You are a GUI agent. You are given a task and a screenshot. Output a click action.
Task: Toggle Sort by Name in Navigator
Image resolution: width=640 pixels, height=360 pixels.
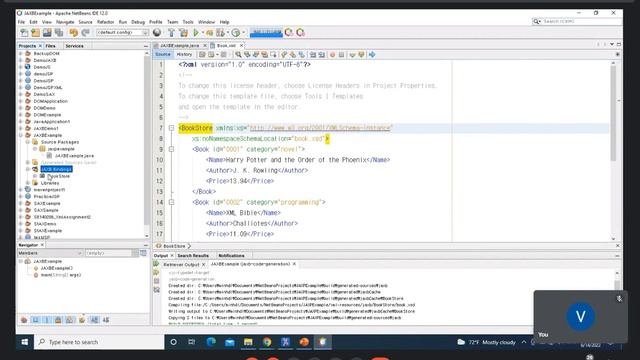click(x=95, y=320)
